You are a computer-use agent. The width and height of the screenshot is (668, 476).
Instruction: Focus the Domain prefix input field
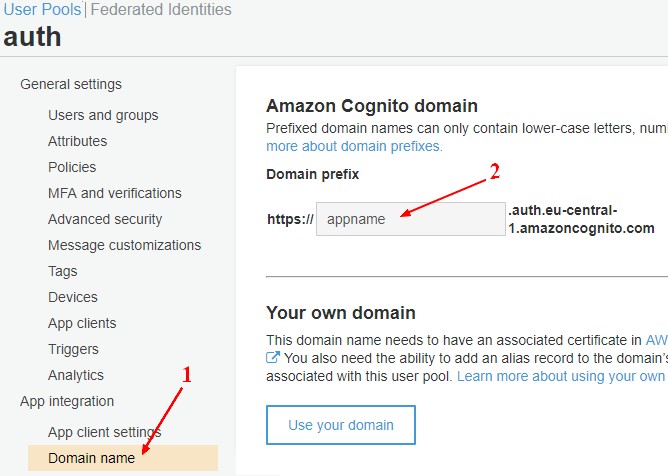pyautogui.click(x=410, y=219)
